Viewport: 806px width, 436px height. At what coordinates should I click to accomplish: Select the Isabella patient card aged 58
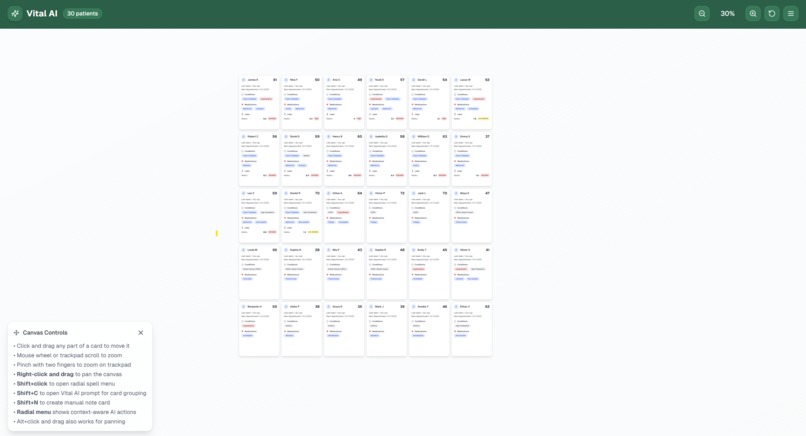click(x=387, y=157)
